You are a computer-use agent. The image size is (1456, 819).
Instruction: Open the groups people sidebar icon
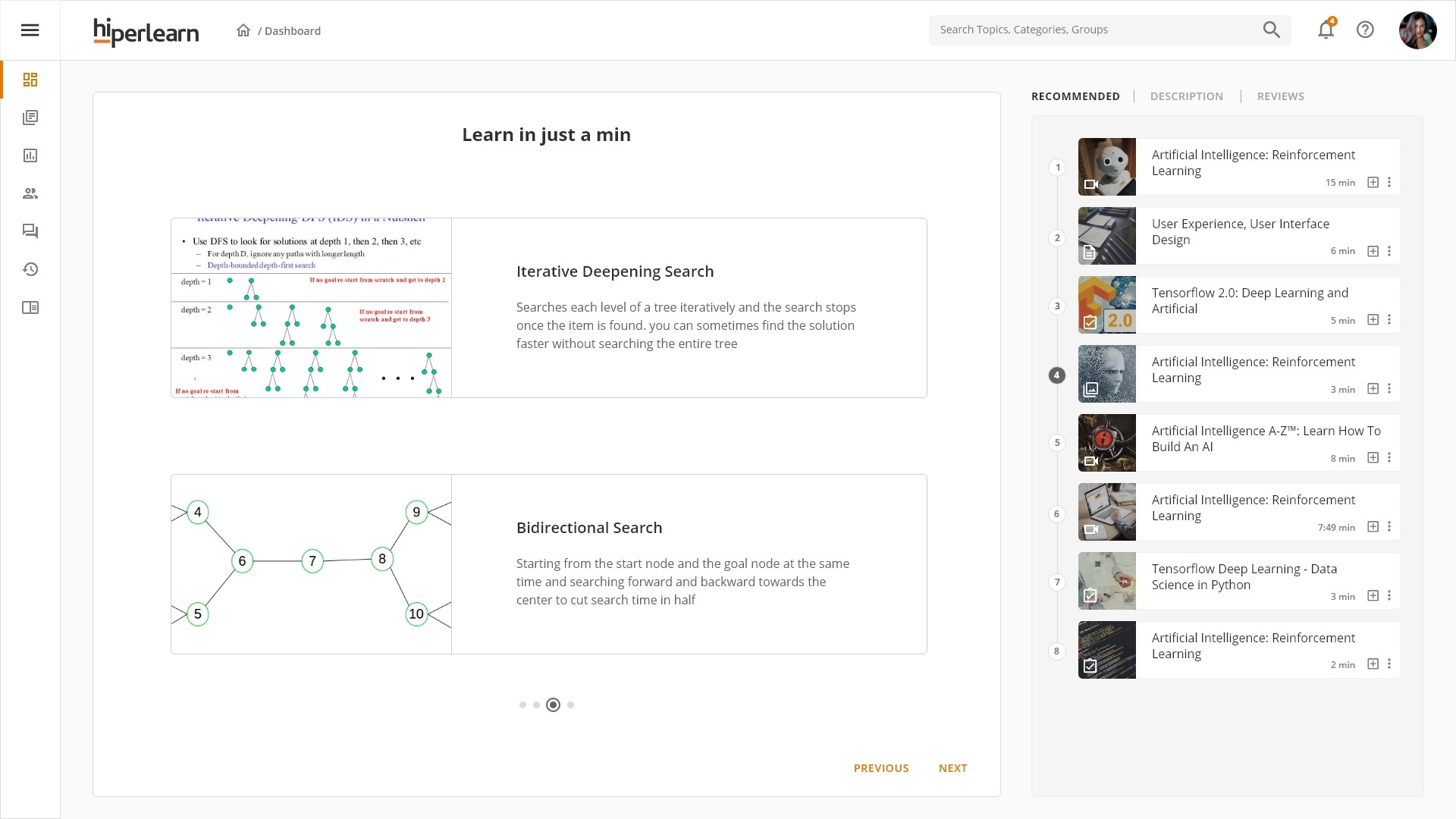pos(30,193)
